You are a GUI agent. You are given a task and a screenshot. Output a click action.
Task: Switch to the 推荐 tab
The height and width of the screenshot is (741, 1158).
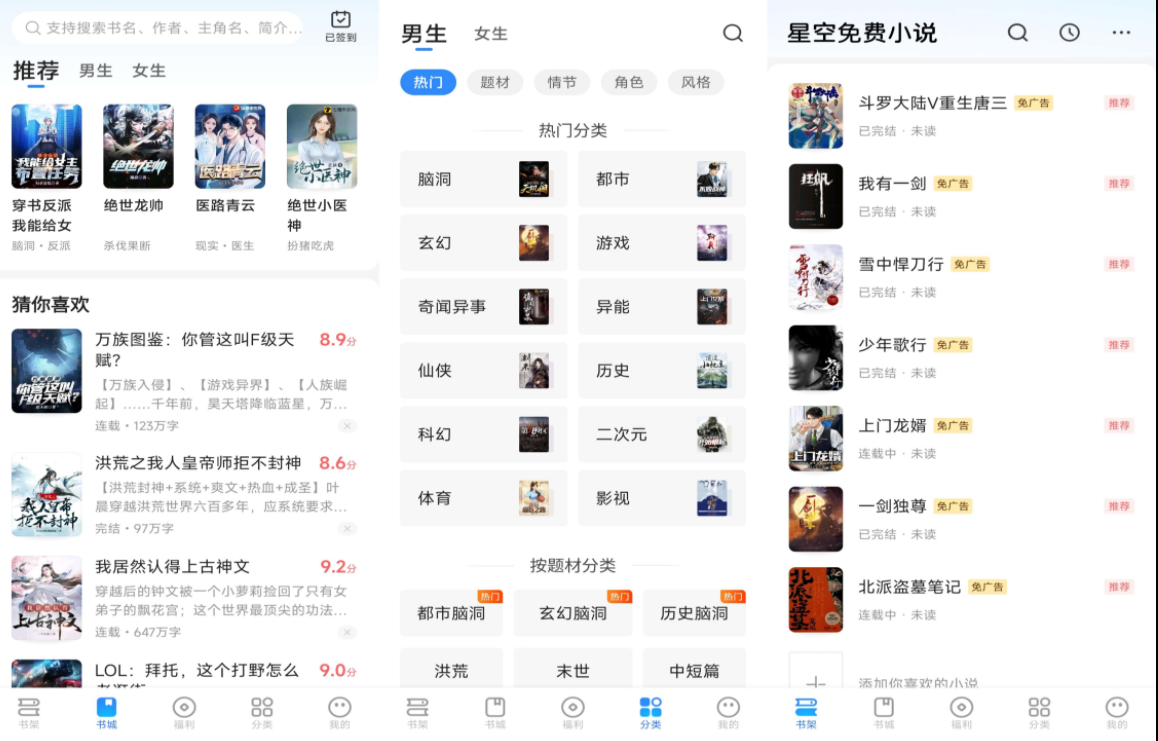point(35,70)
